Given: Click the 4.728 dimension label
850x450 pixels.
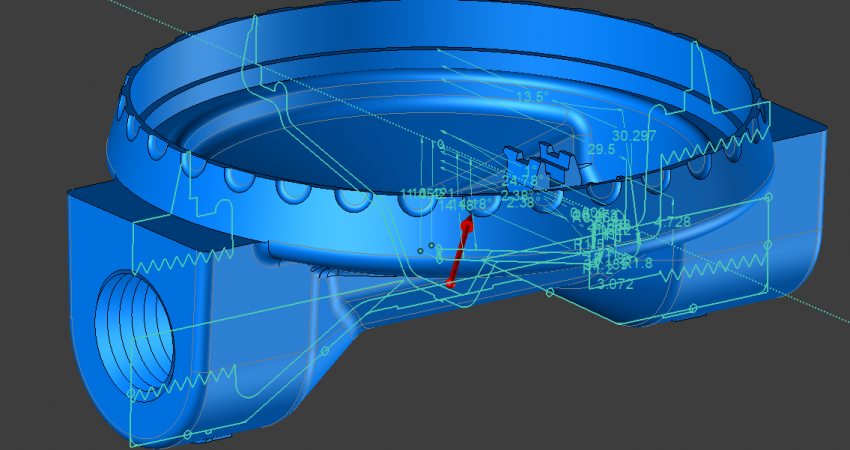Looking at the screenshot, I should coord(671,221).
